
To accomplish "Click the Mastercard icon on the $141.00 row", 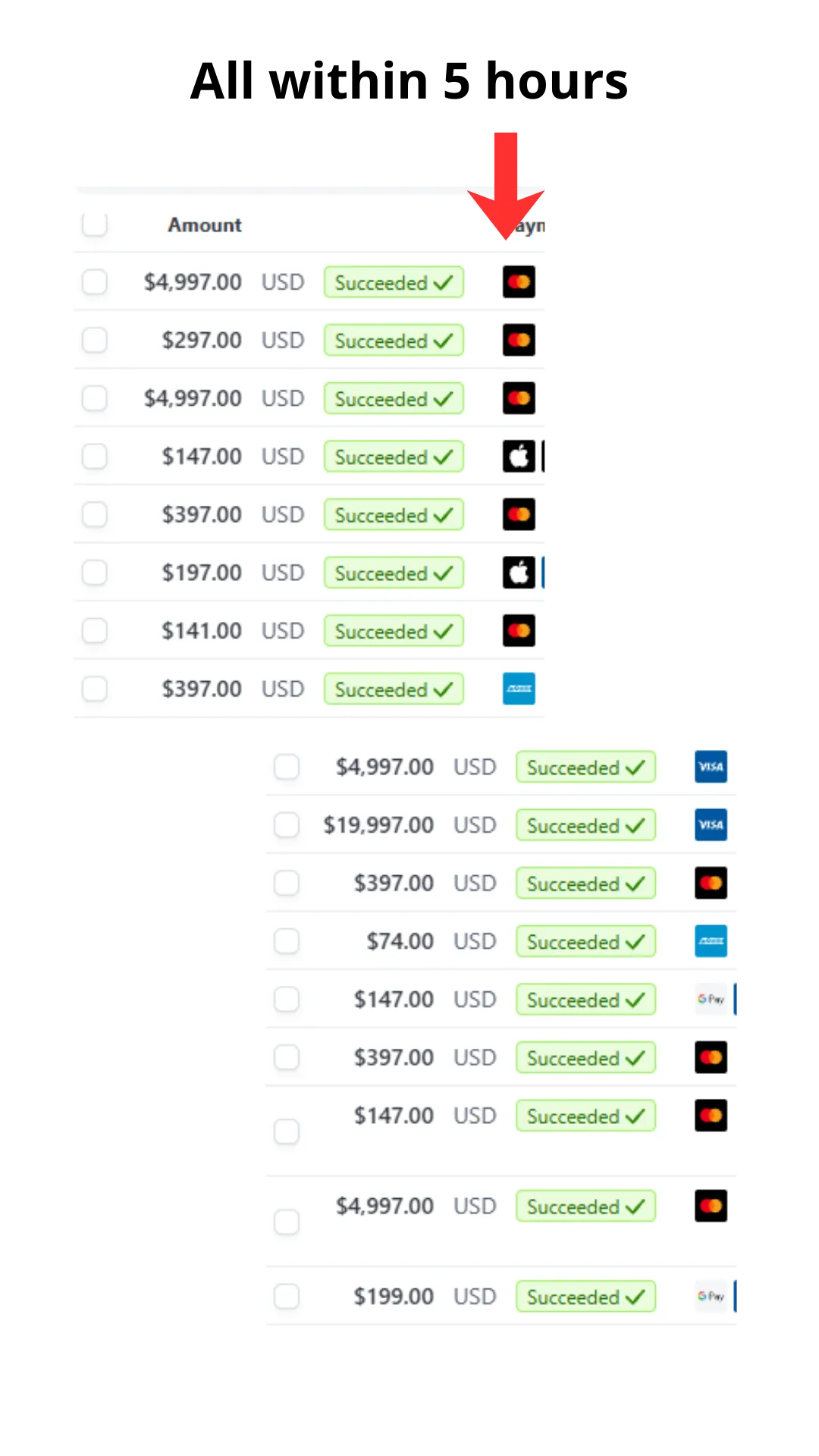I will 519,630.
